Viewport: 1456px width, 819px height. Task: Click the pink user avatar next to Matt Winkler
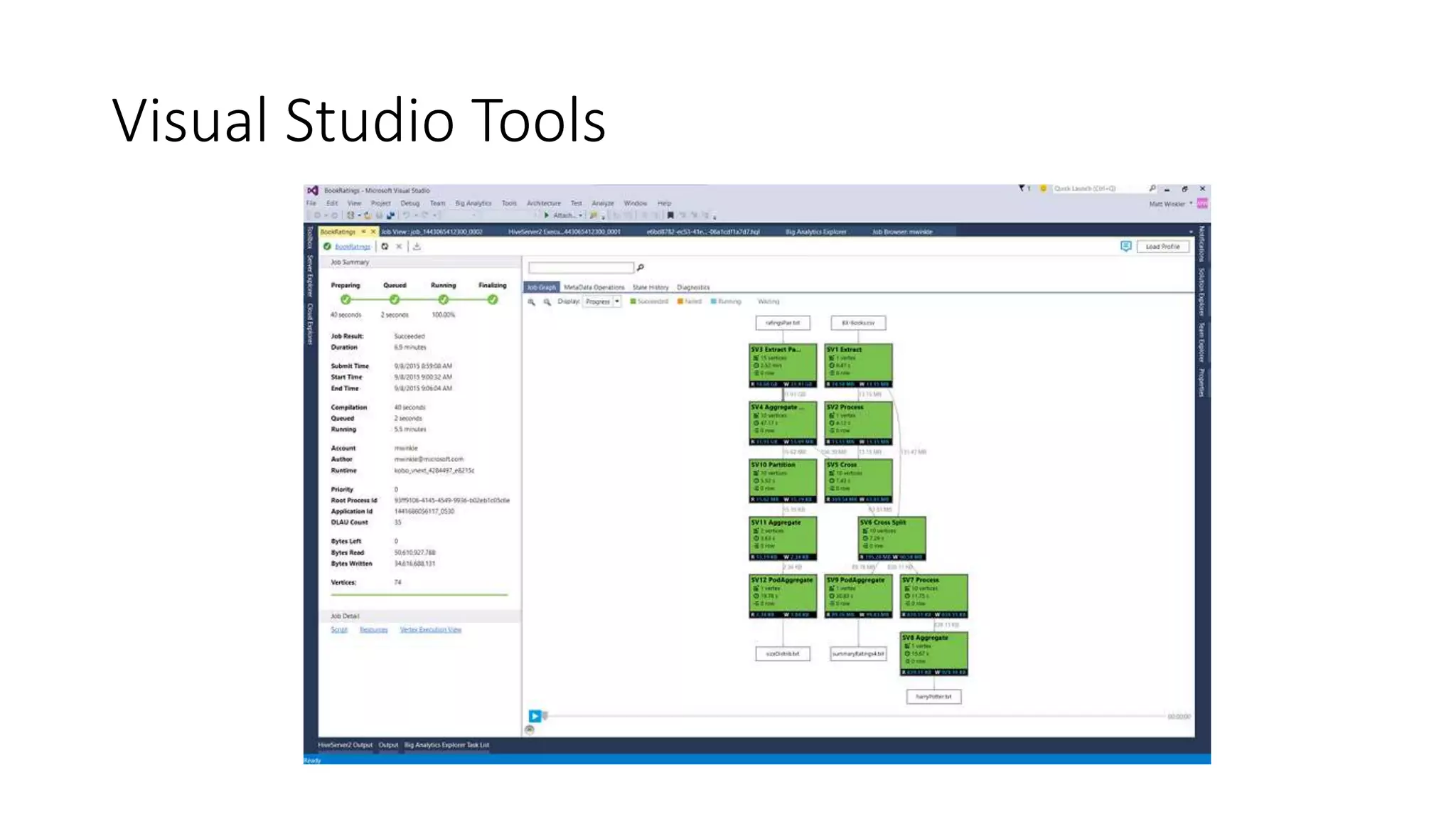click(x=1202, y=204)
